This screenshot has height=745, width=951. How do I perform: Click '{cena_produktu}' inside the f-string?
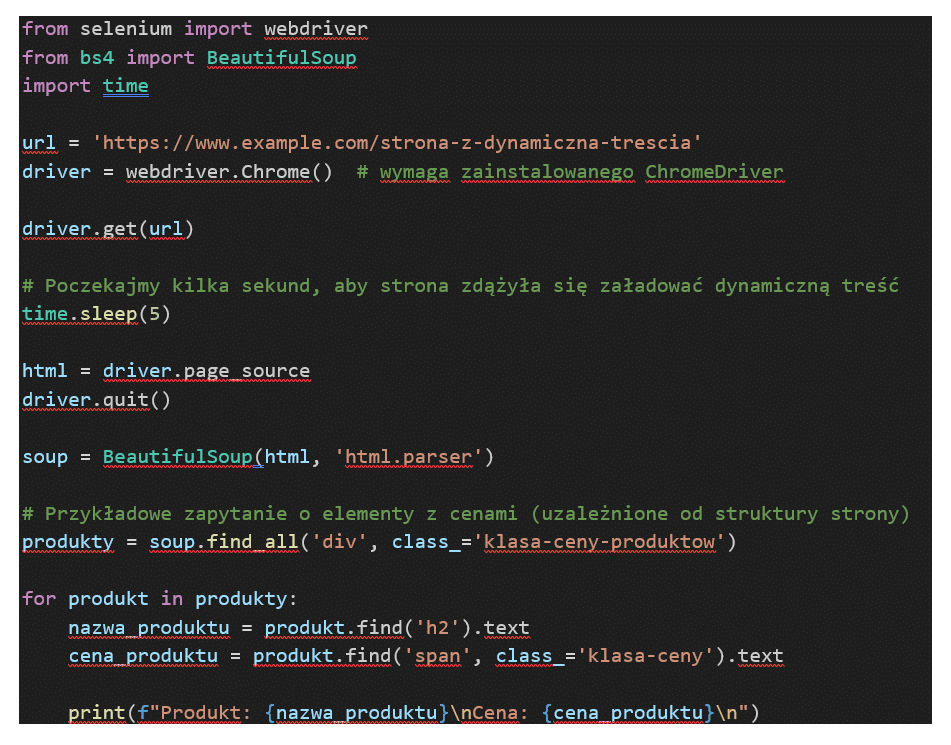(628, 712)
